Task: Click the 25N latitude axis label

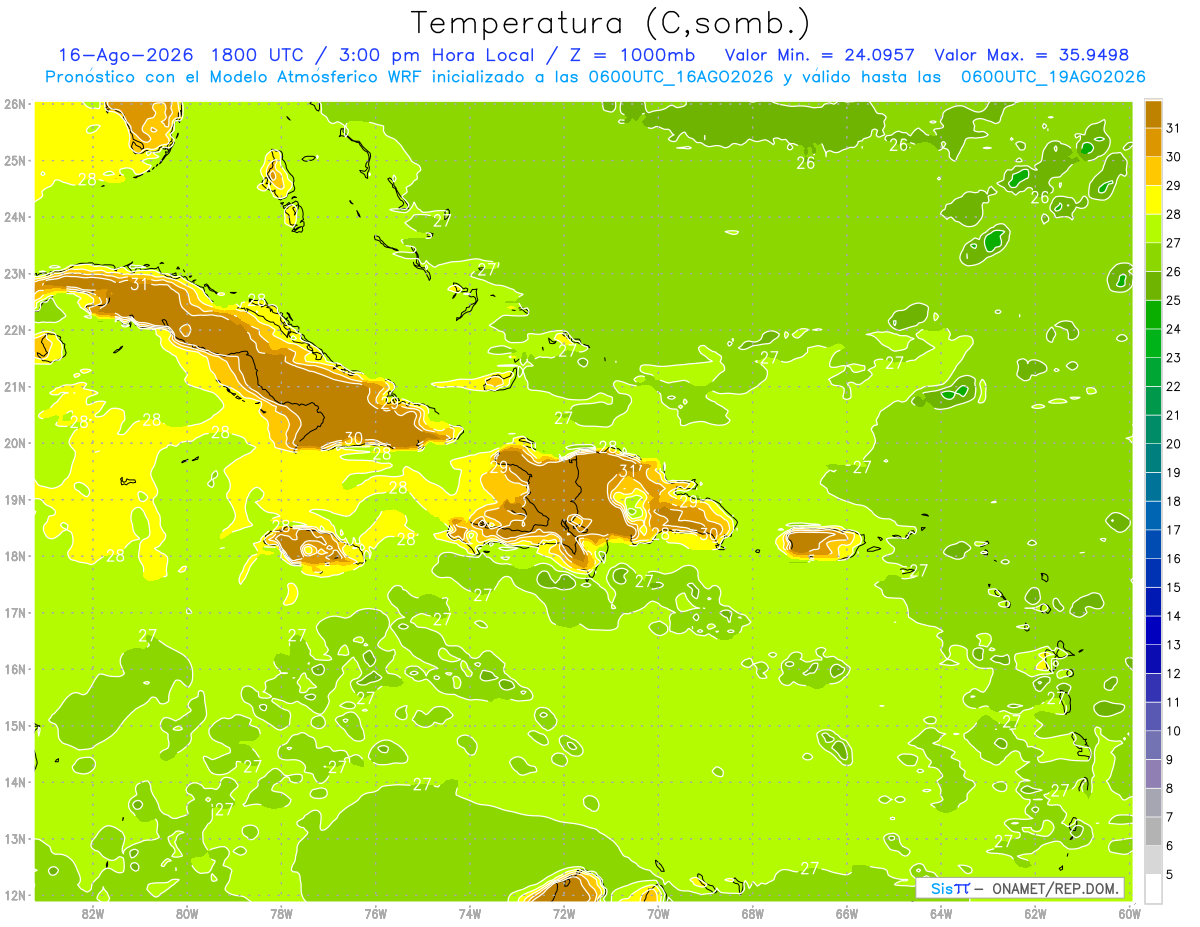Action: pos(14,161)
